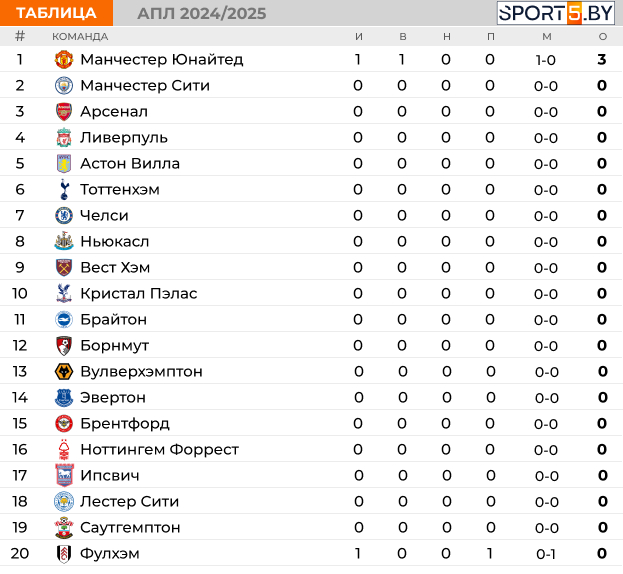Select the ТАБЛИЦА tab
Screen dimensions: 623x574
tap(56, 13)
